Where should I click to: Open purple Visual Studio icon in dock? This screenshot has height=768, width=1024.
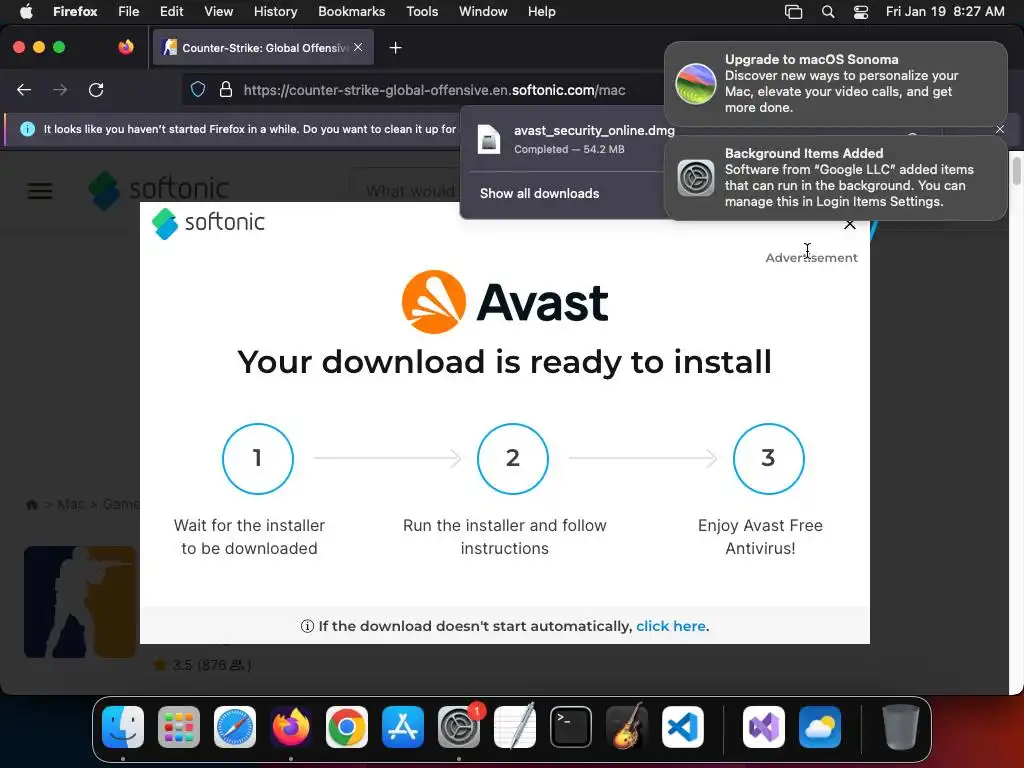764,727
